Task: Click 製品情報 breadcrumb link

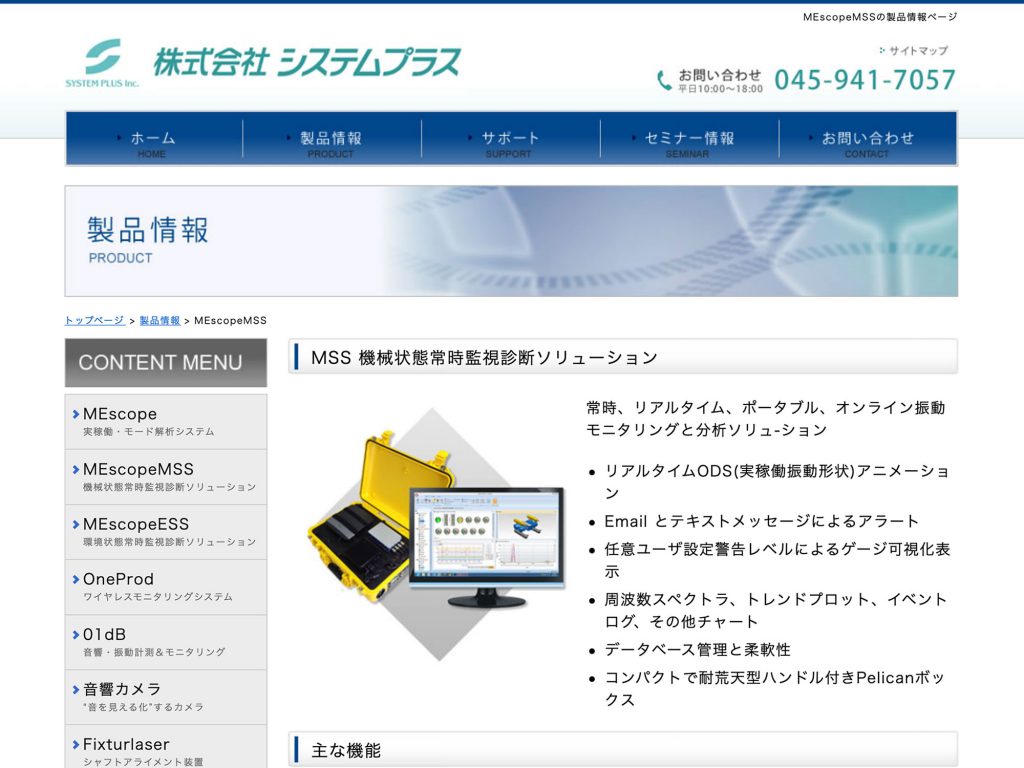Action: point(159,320)
